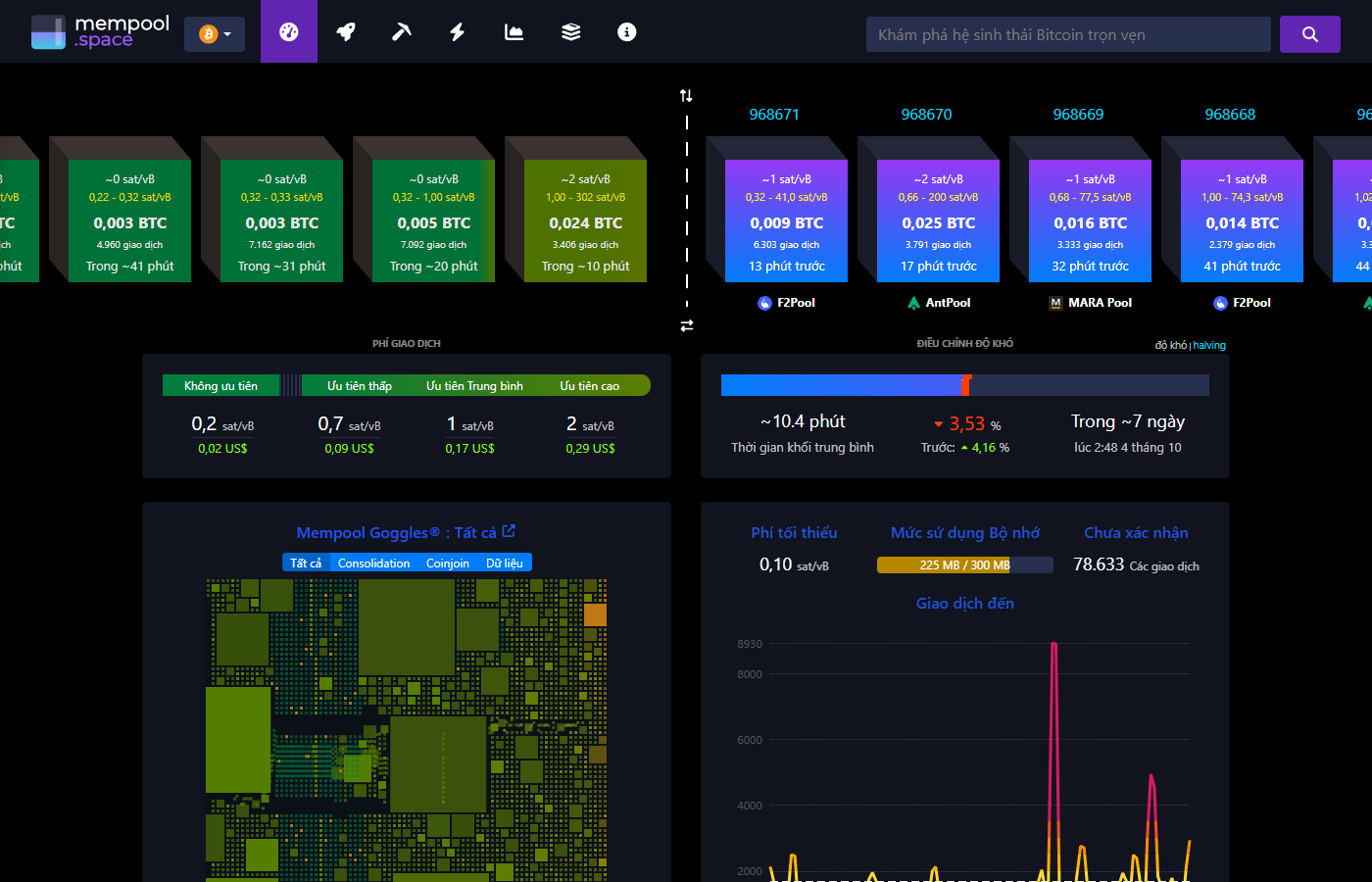Open mined block with 0,014 BTC
The image size is (1372, 882).
(x=1242, y=220)
